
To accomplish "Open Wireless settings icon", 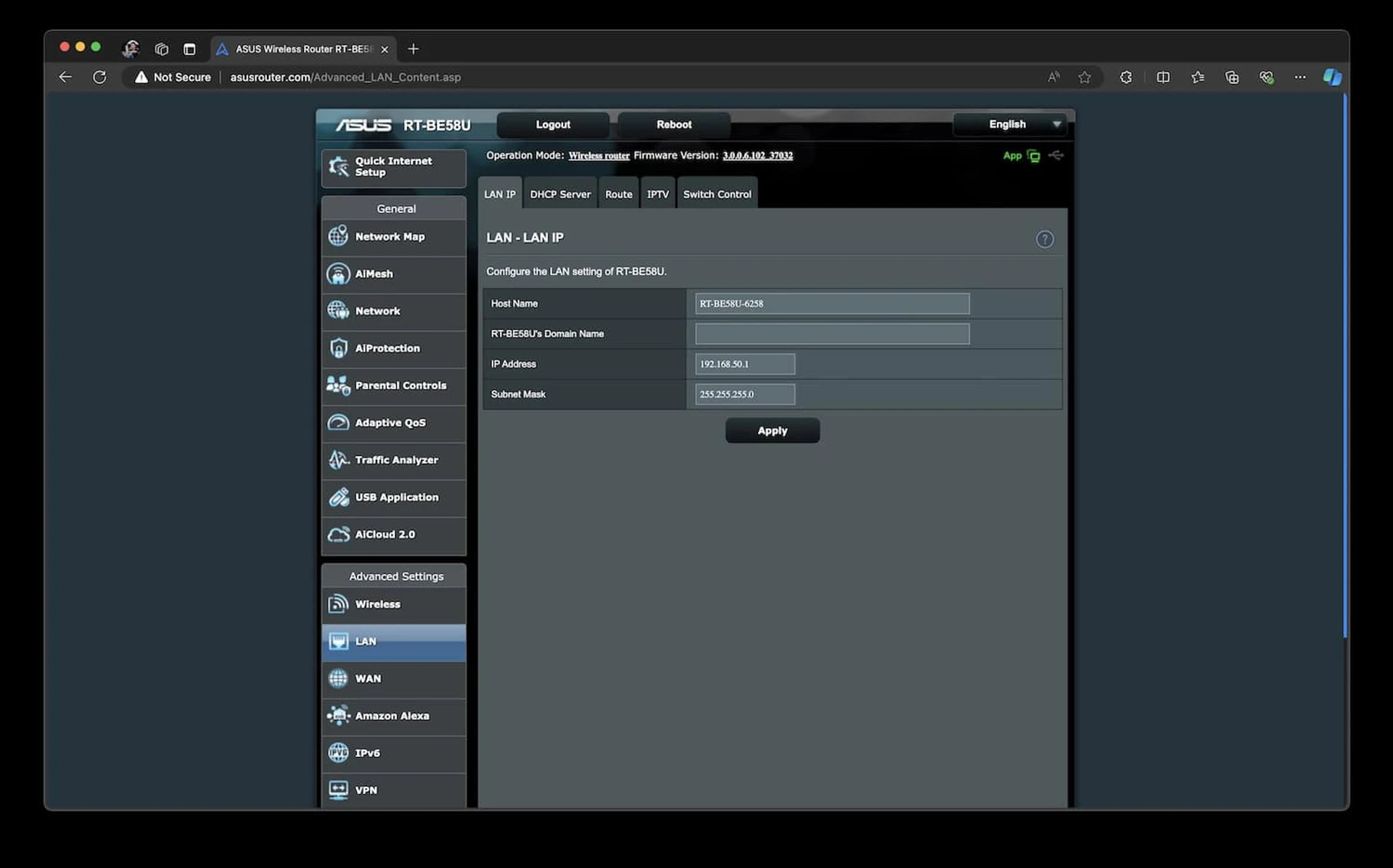I will tap(338, 604).
